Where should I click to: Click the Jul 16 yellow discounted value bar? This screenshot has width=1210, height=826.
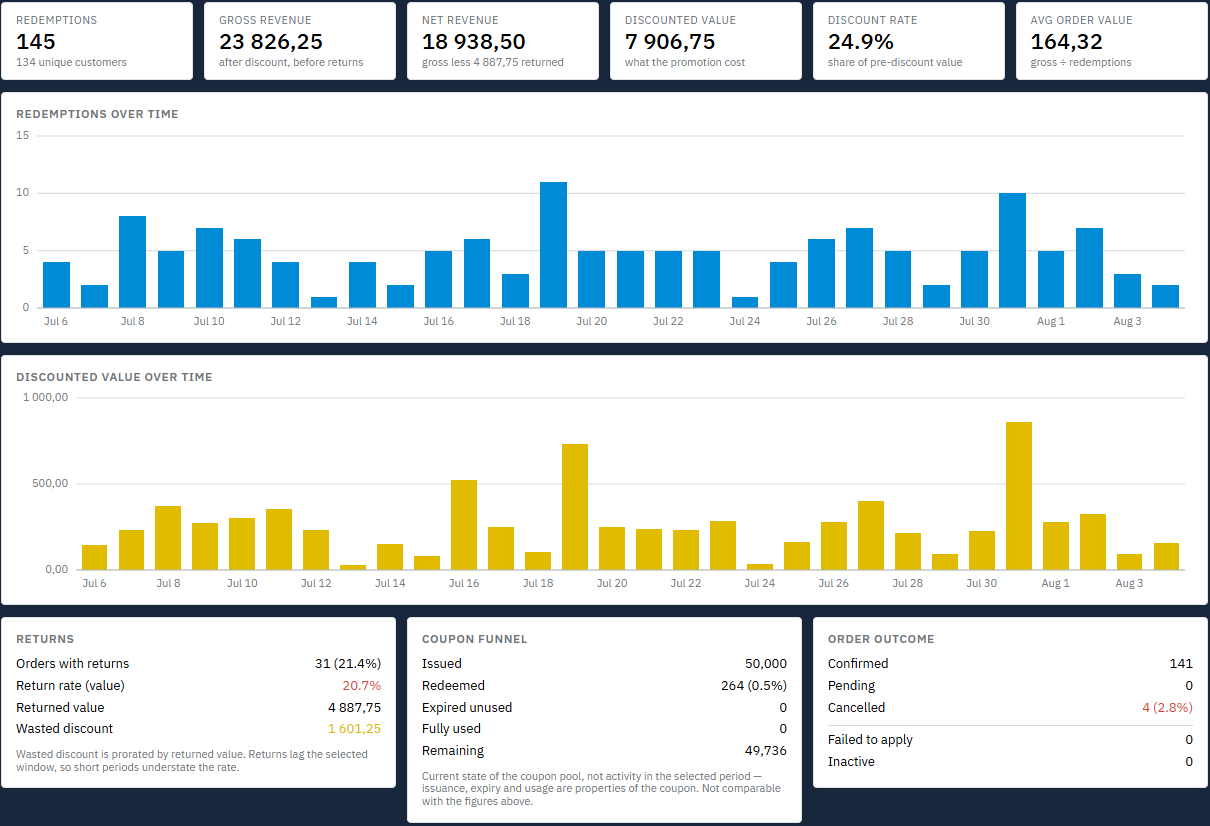point(464,525)
